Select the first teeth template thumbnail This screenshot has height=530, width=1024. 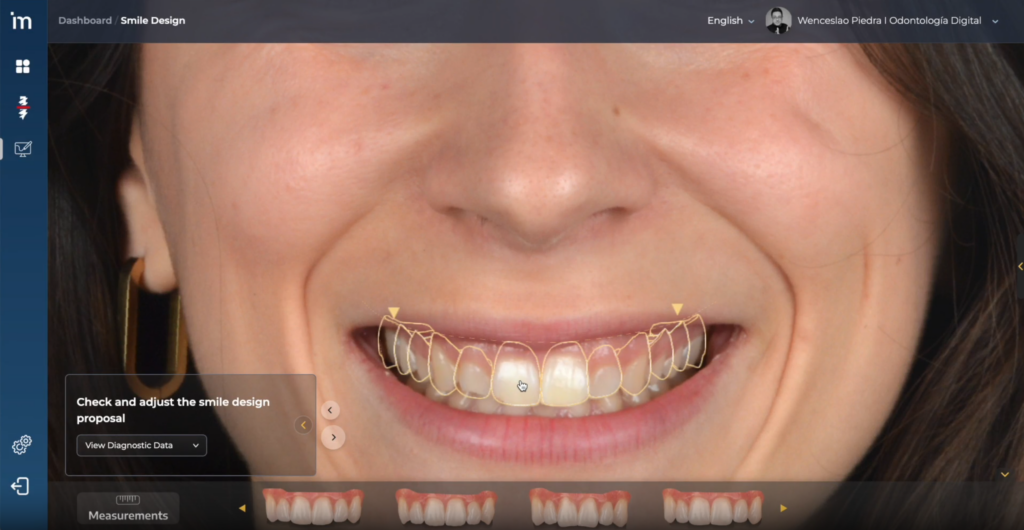click(x=313, y=507)
